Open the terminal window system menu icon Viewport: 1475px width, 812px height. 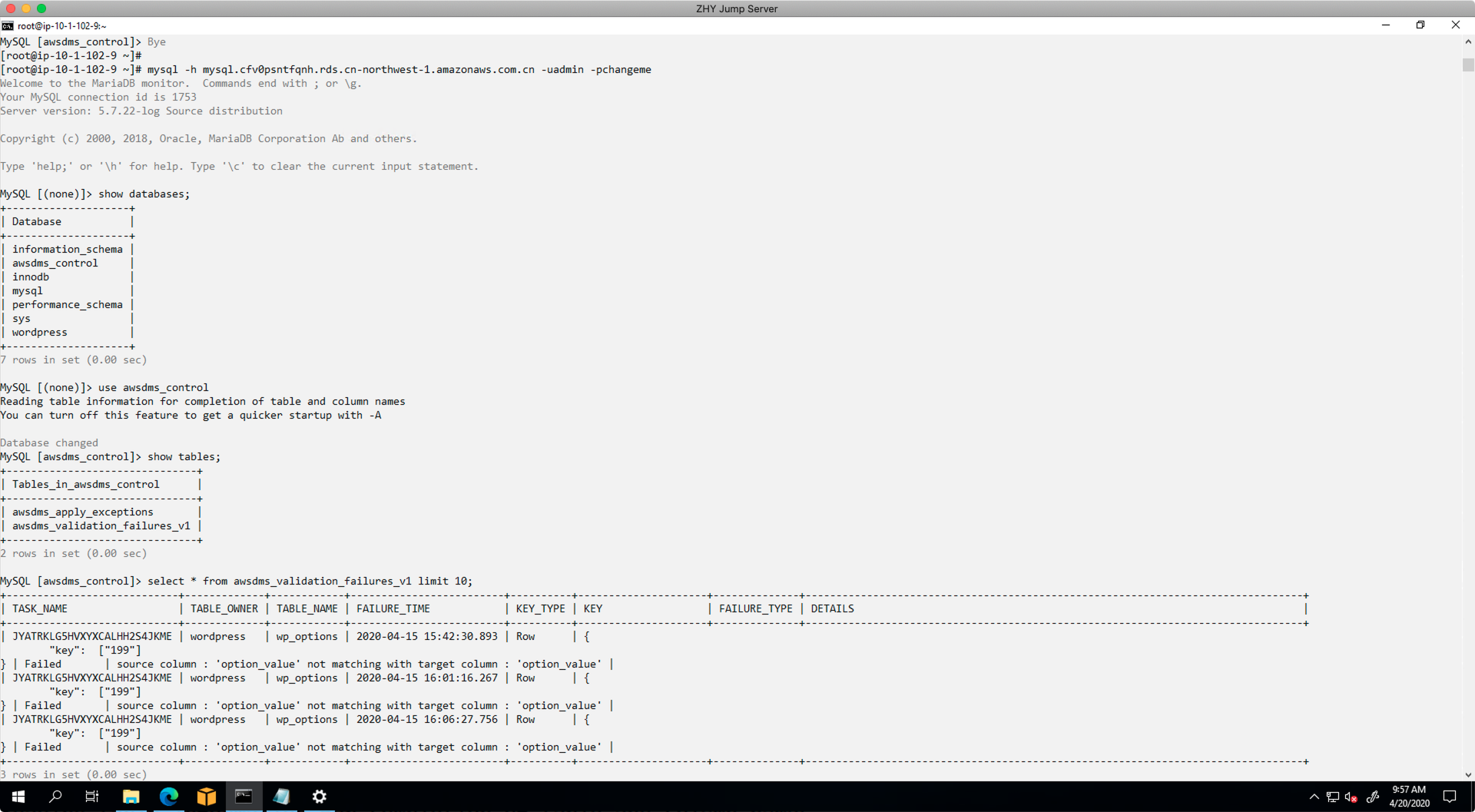[8, 25]
